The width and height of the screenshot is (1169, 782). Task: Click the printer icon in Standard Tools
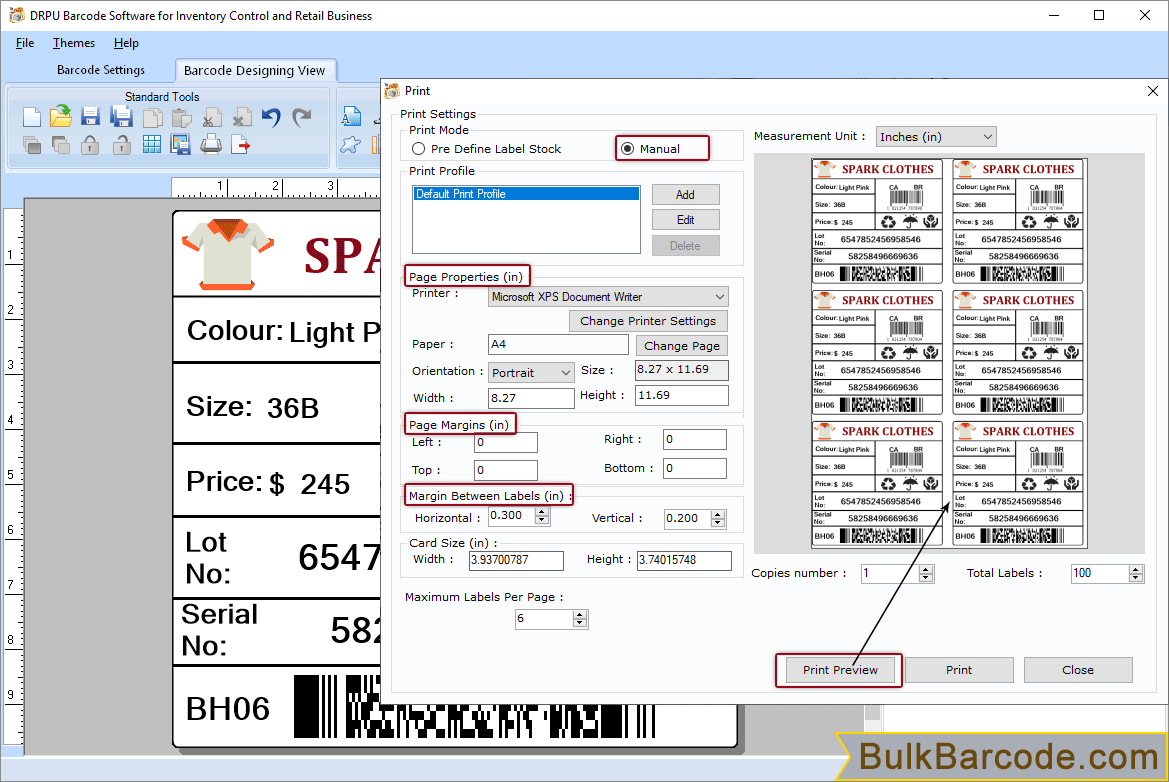(211, 145)
